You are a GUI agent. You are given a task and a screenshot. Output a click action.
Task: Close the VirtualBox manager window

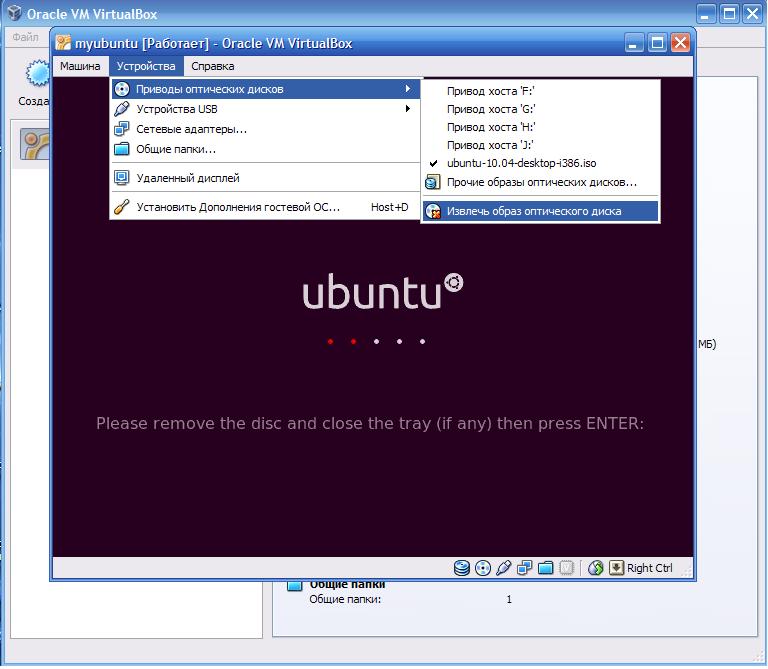752,14
